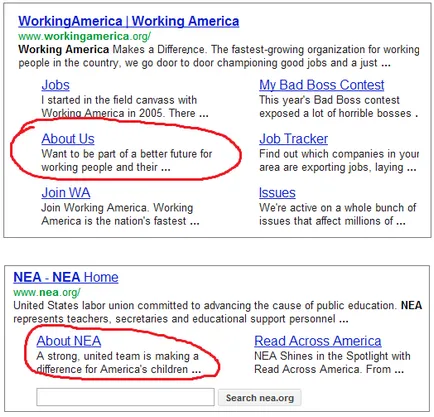Click the Search nea.org button
434x417 pixels.
pyautogui.click(x=260, y=398)
